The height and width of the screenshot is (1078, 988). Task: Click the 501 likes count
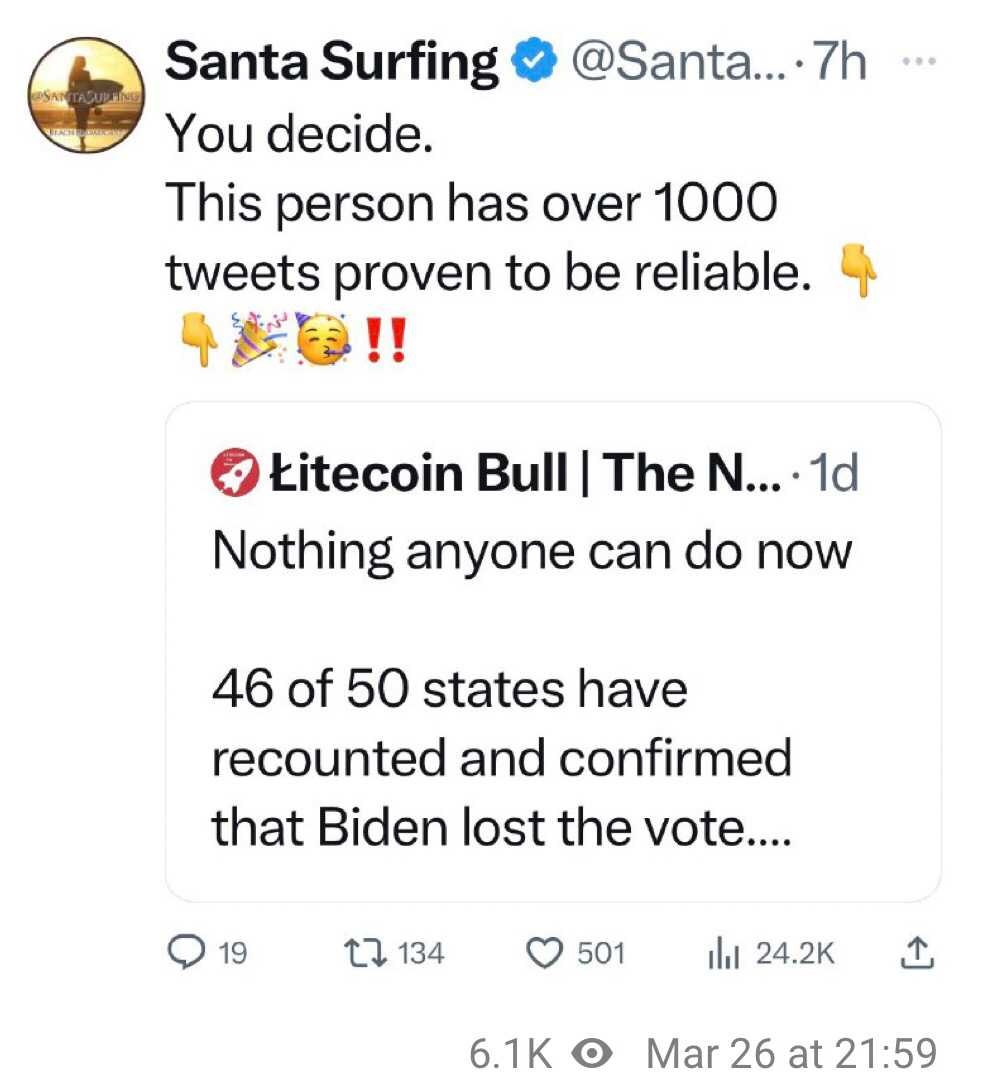click(x=601, y=954)
